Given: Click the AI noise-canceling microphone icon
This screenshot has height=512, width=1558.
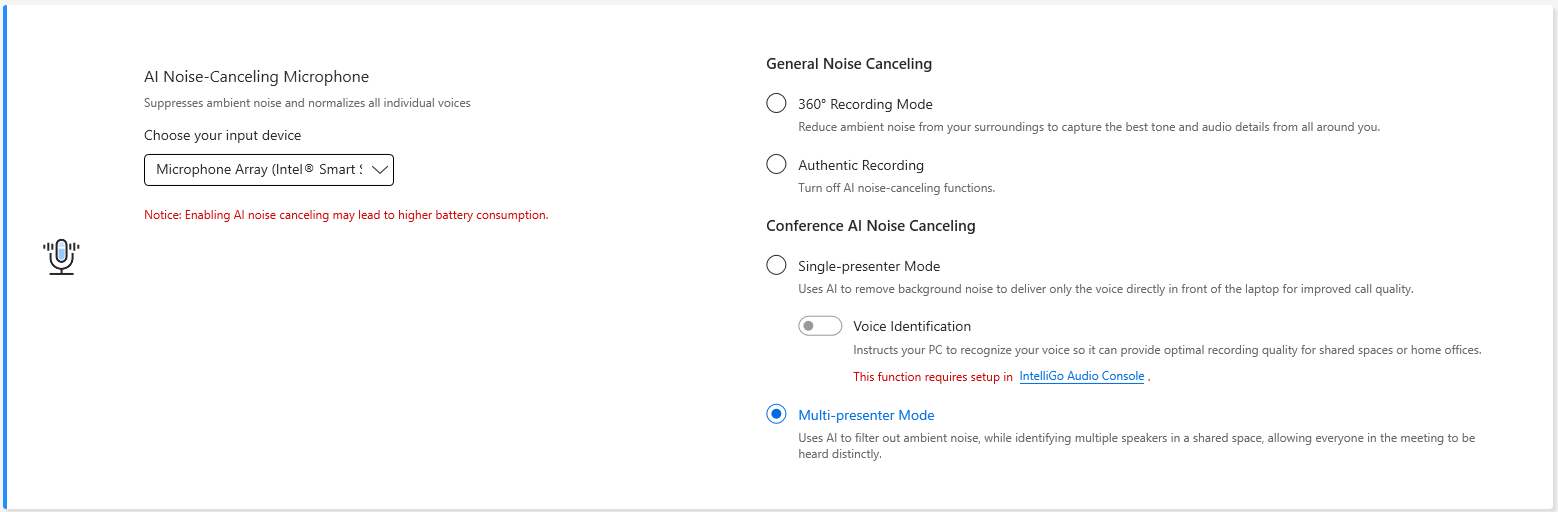Looking at the screenshot, I should tap(61, 257).
